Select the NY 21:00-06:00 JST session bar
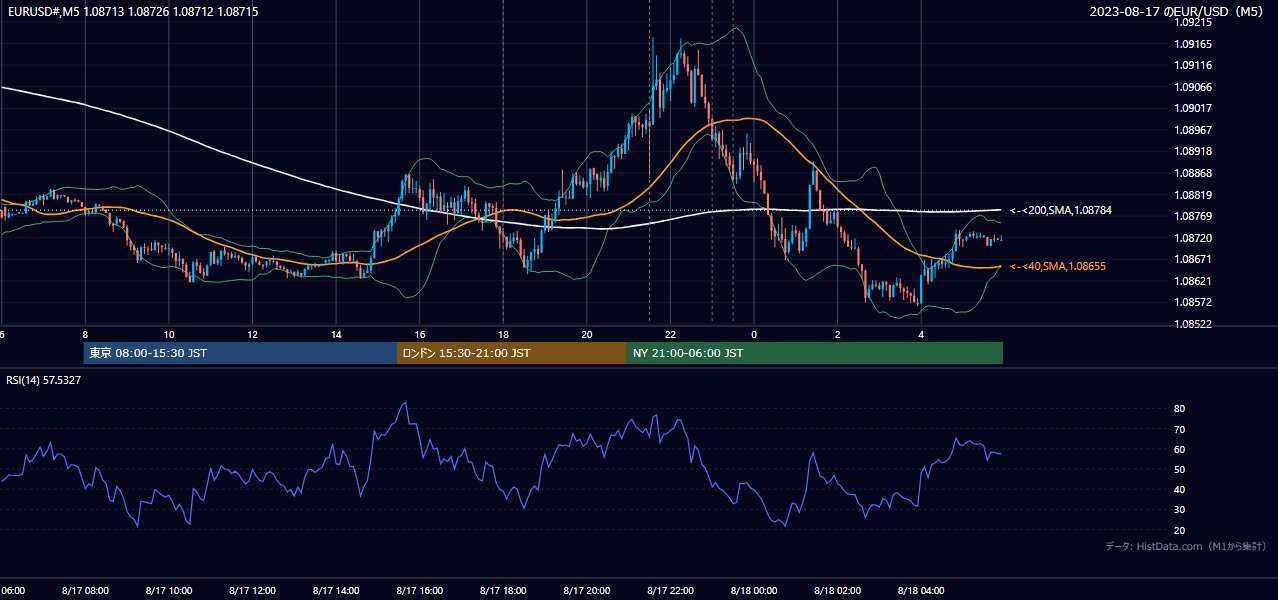The image size is (1278, 600). tap(815, 353)
